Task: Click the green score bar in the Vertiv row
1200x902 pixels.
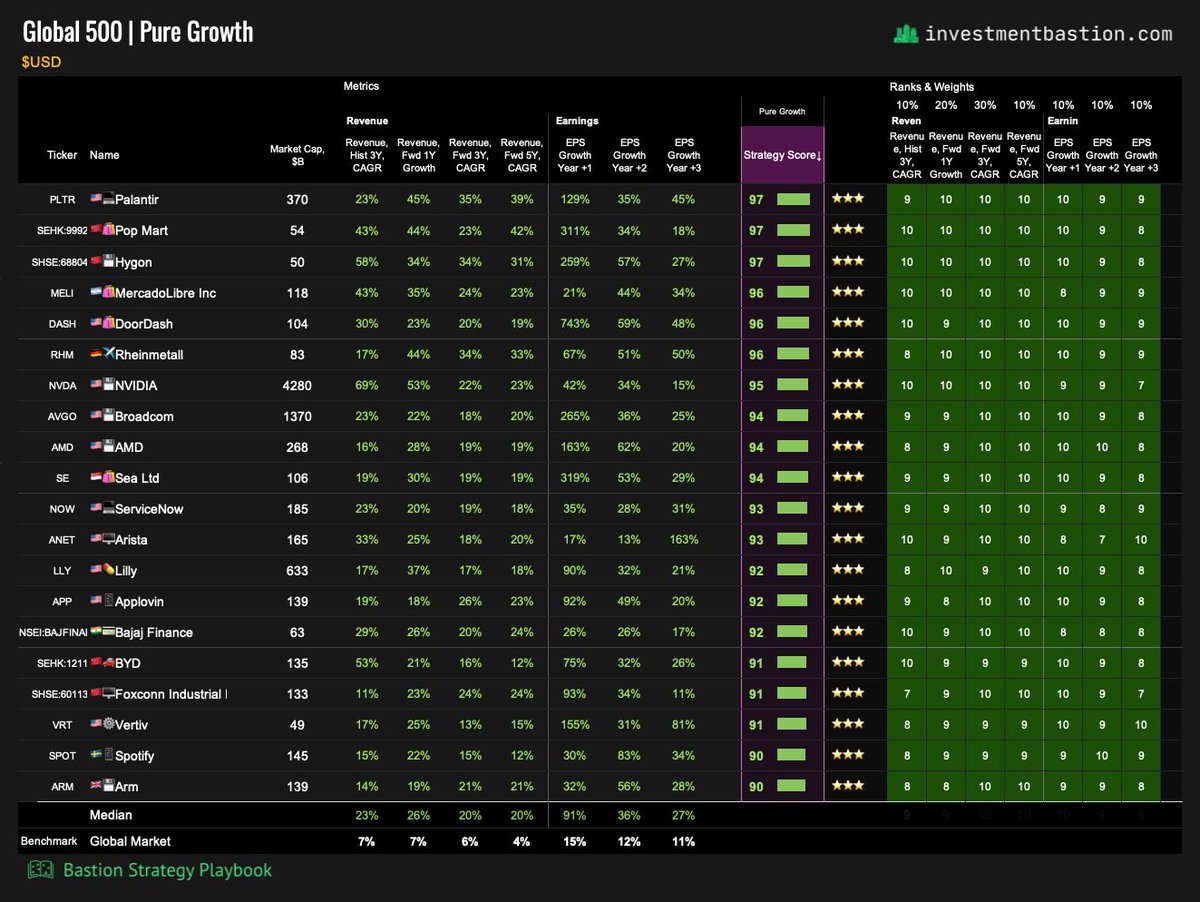Action: tap(791, 725)
